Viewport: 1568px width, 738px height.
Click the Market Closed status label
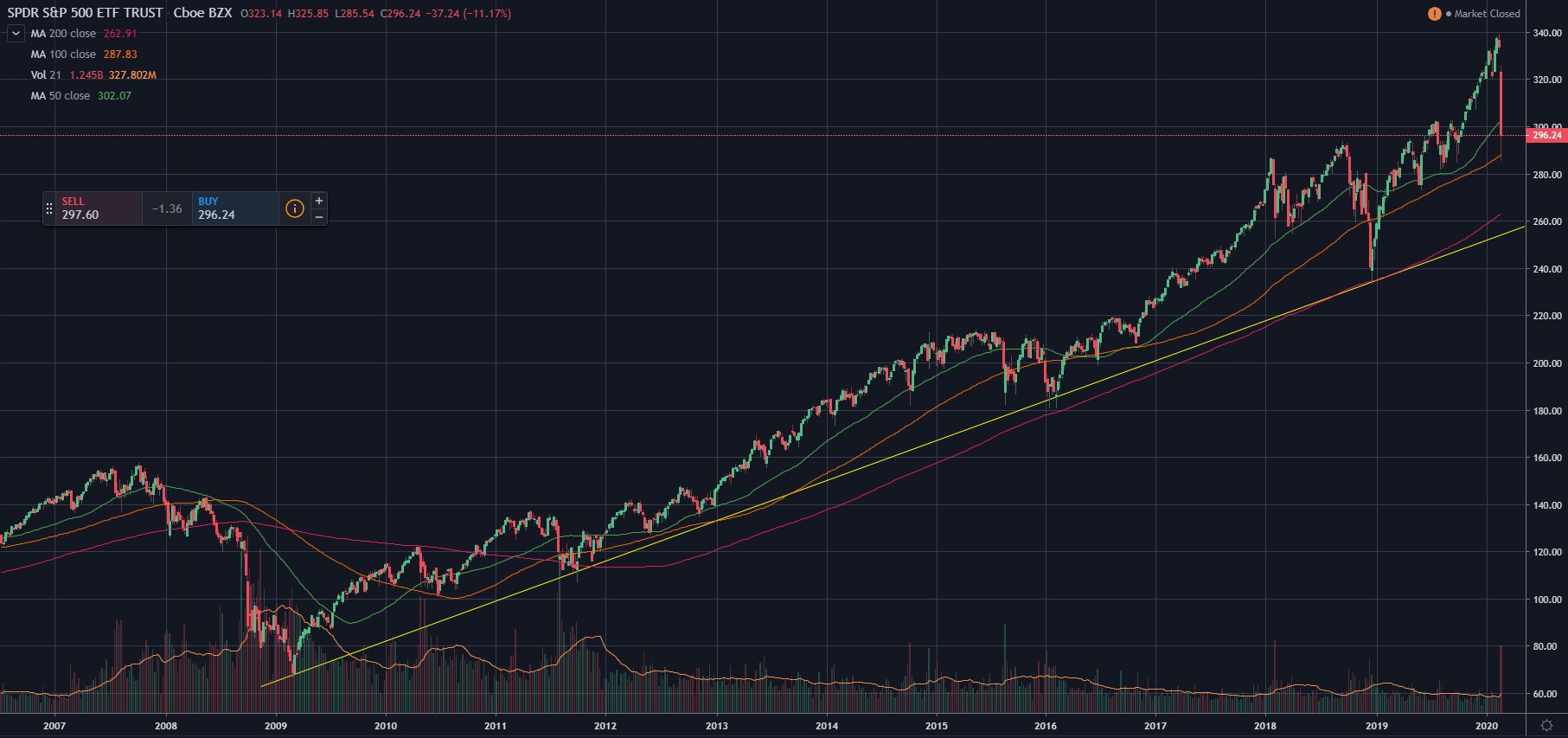(x=1487, y=14)
